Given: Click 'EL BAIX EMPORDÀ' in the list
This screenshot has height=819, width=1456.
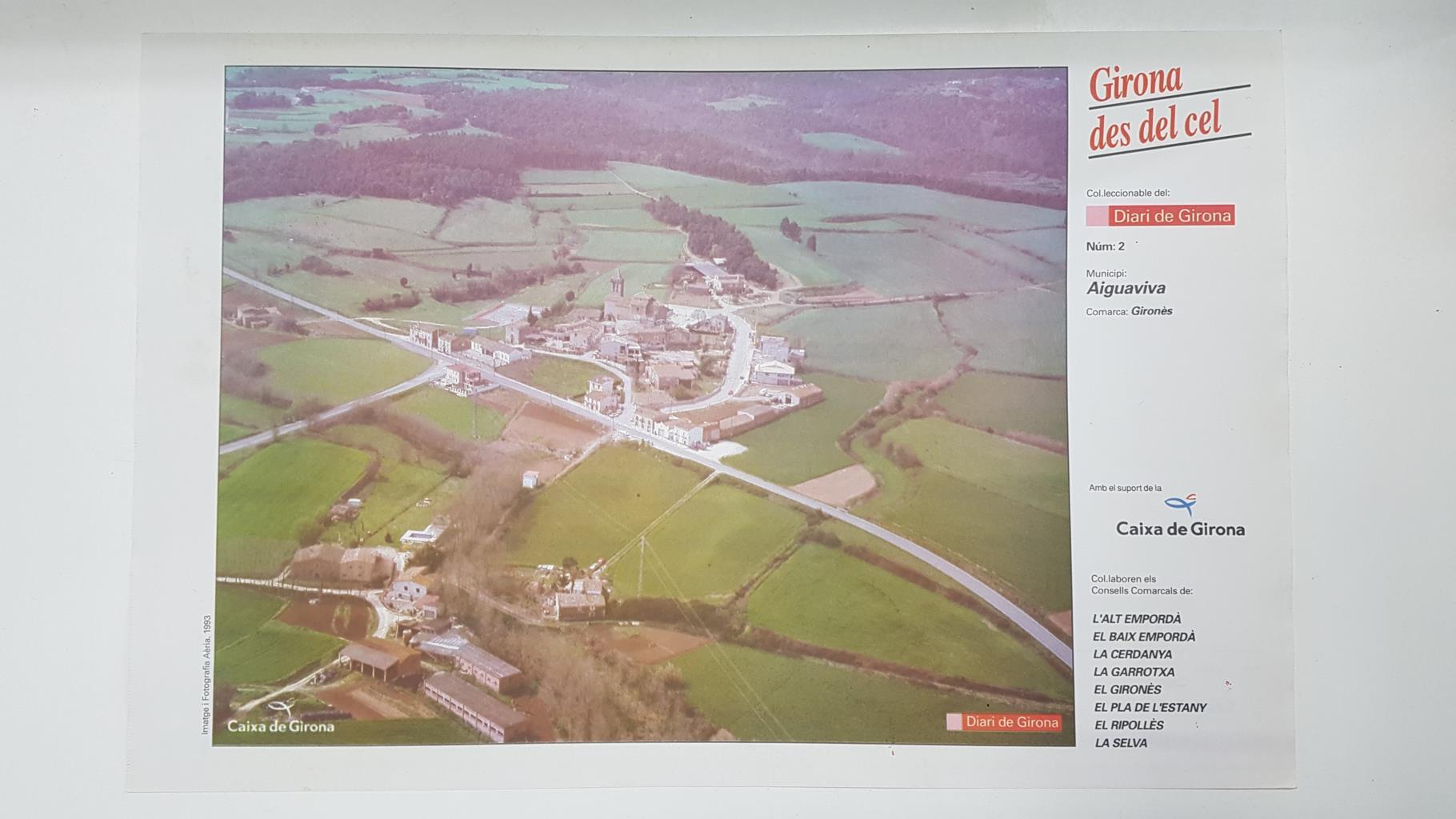Looking at the screenshot, I should pyautogui.click(x=1144, y=637).
